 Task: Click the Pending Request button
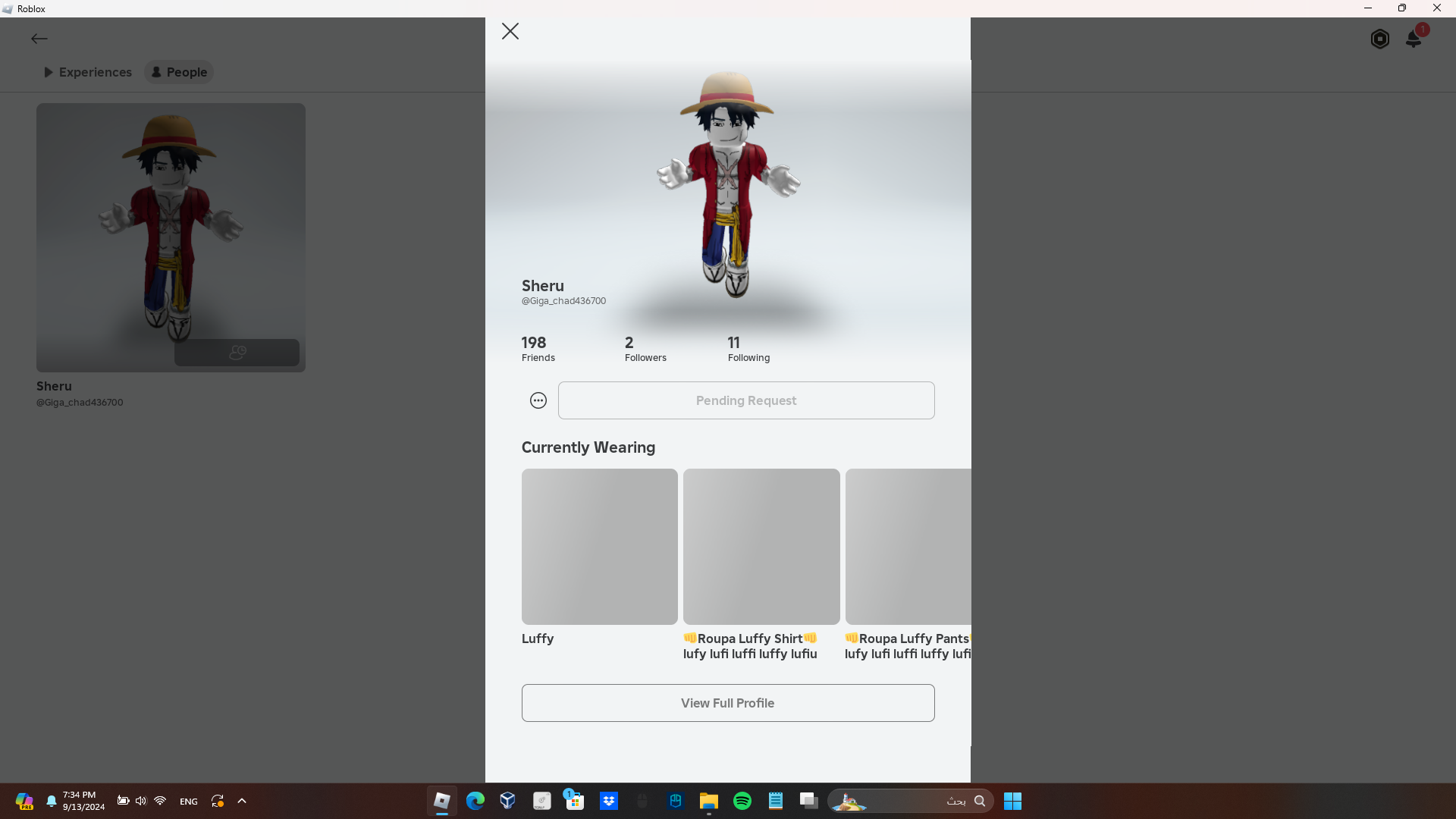point(746,400)
